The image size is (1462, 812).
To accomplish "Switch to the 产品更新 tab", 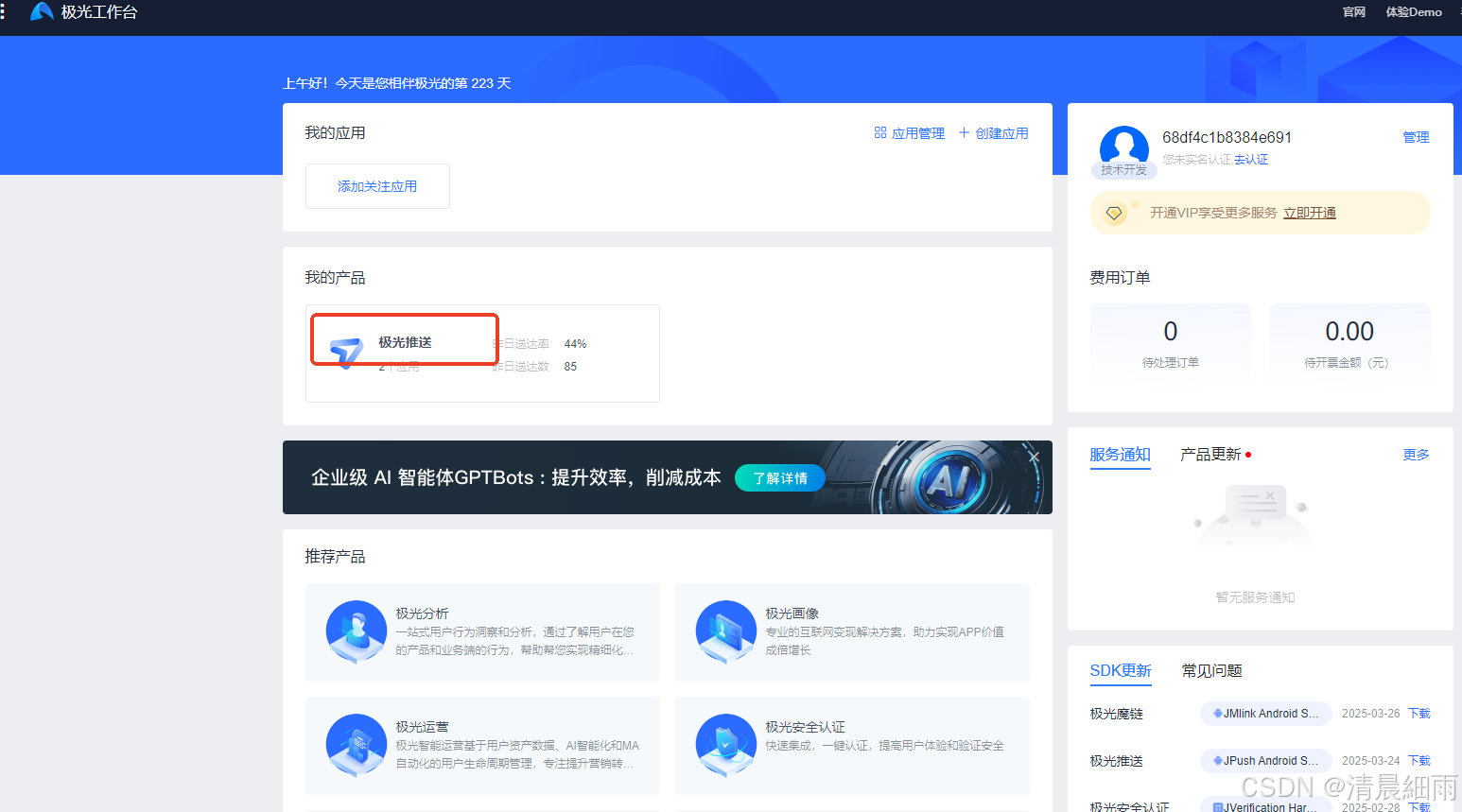I will point(1210,455).
